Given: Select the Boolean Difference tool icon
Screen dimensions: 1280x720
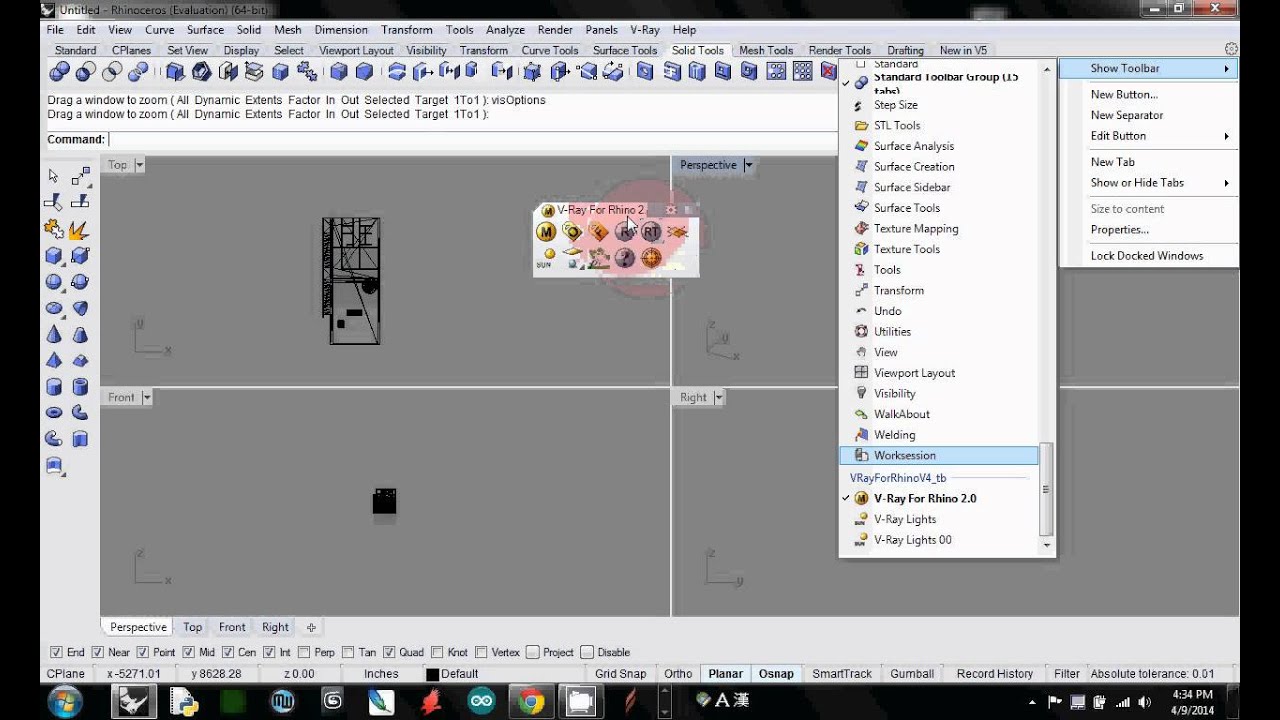Looking at the screenshot, I should (x=86, y=72).
